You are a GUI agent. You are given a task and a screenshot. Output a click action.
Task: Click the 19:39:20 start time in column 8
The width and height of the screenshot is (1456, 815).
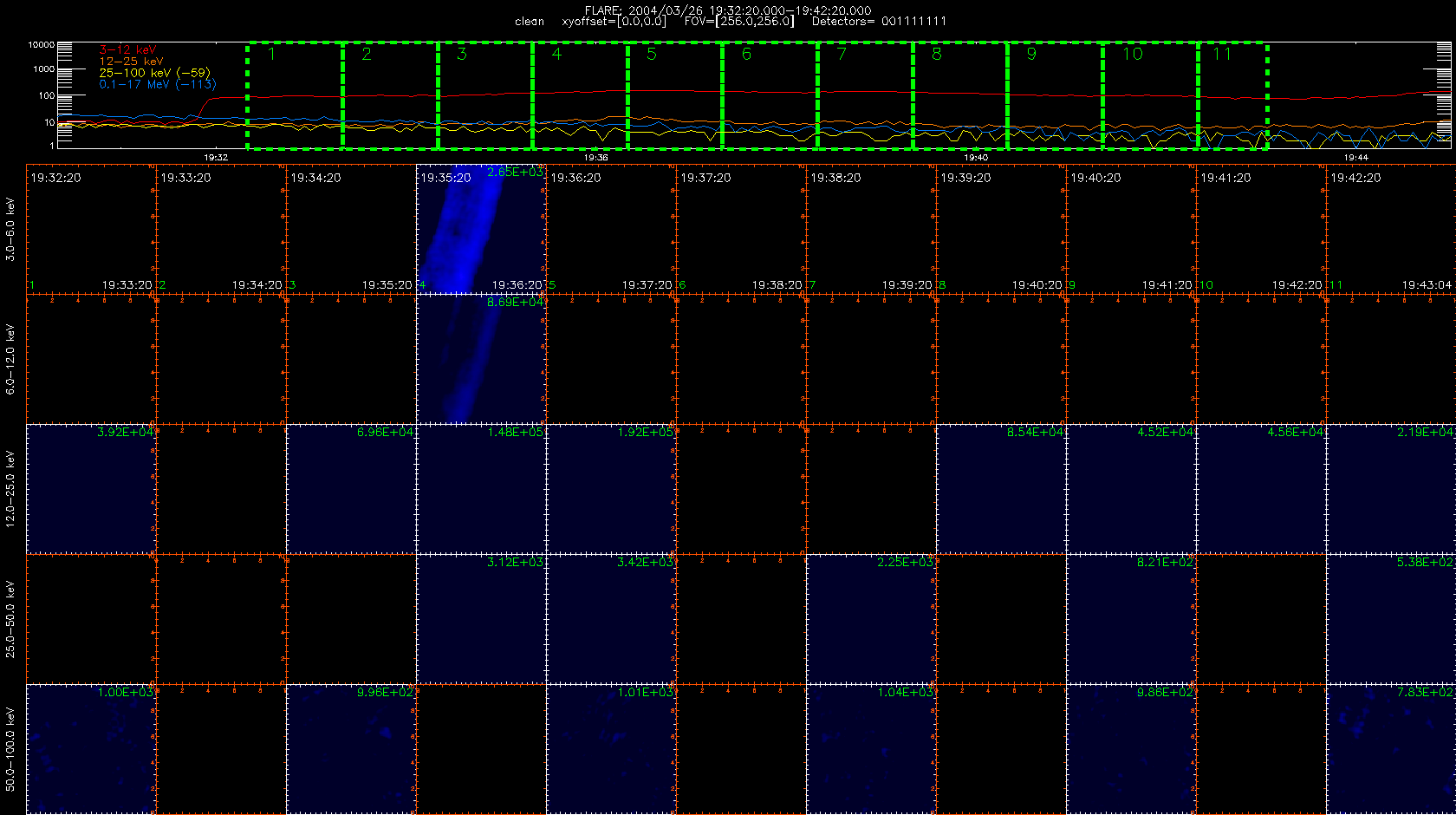coord(966,178)
